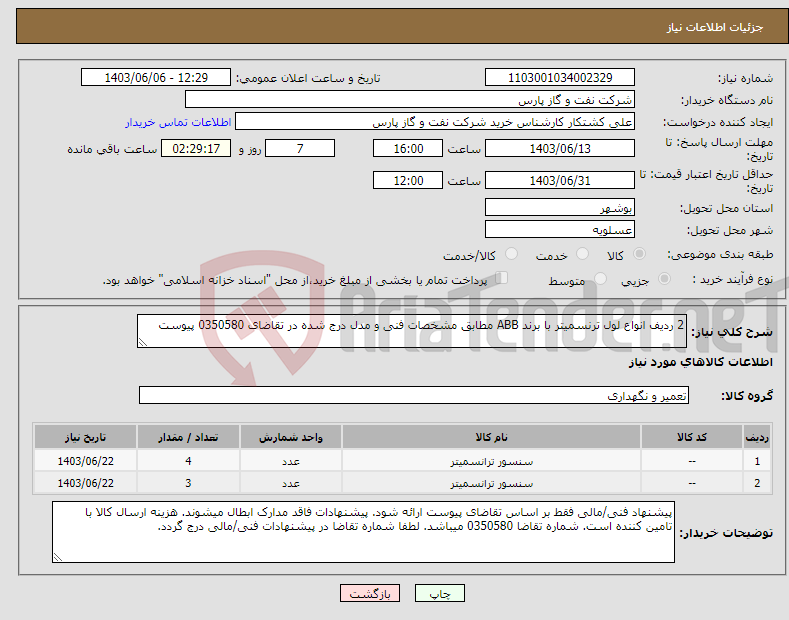Click the city field عسلویه
Image resolution: width=789 pixels, height=620 pixels.
point(560,229)
